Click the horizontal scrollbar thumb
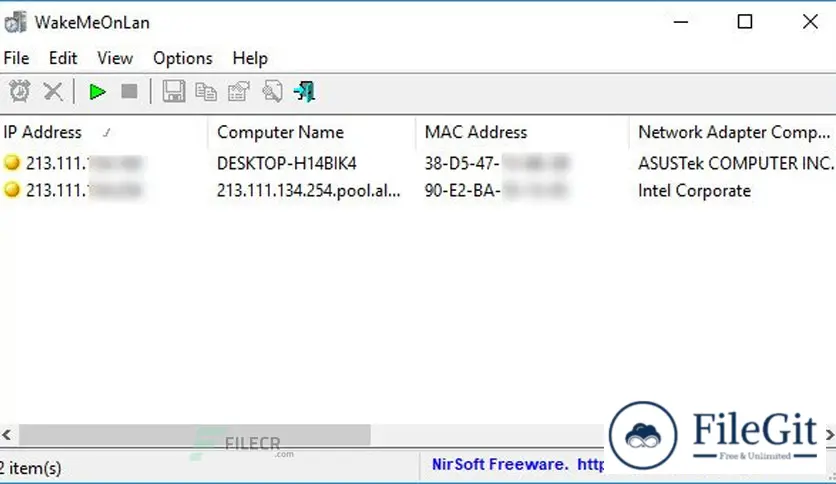The height and width of the screenshot is (484, 836). 195,434
